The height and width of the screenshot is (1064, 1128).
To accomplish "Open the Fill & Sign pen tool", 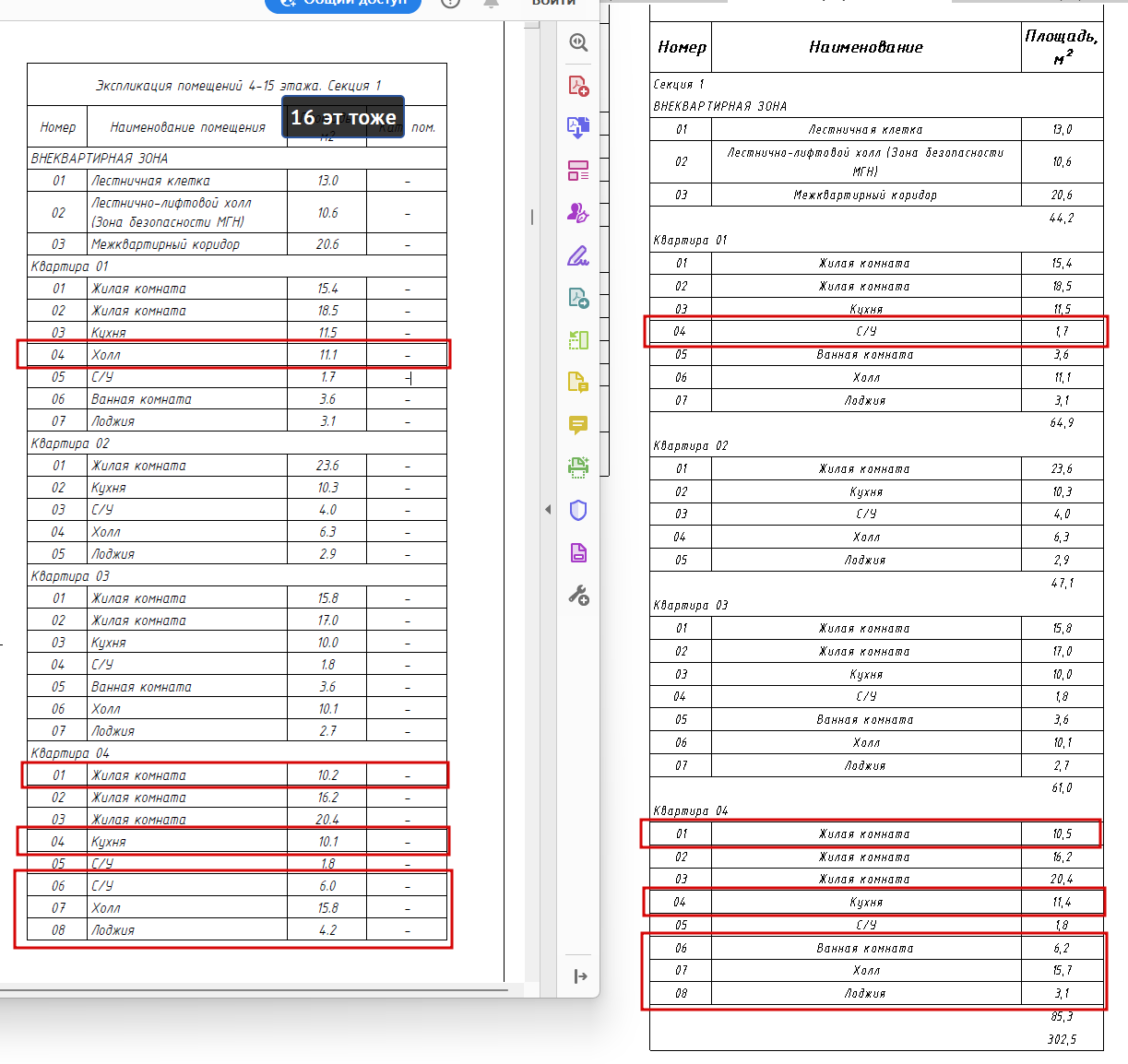I will [578, 255].
